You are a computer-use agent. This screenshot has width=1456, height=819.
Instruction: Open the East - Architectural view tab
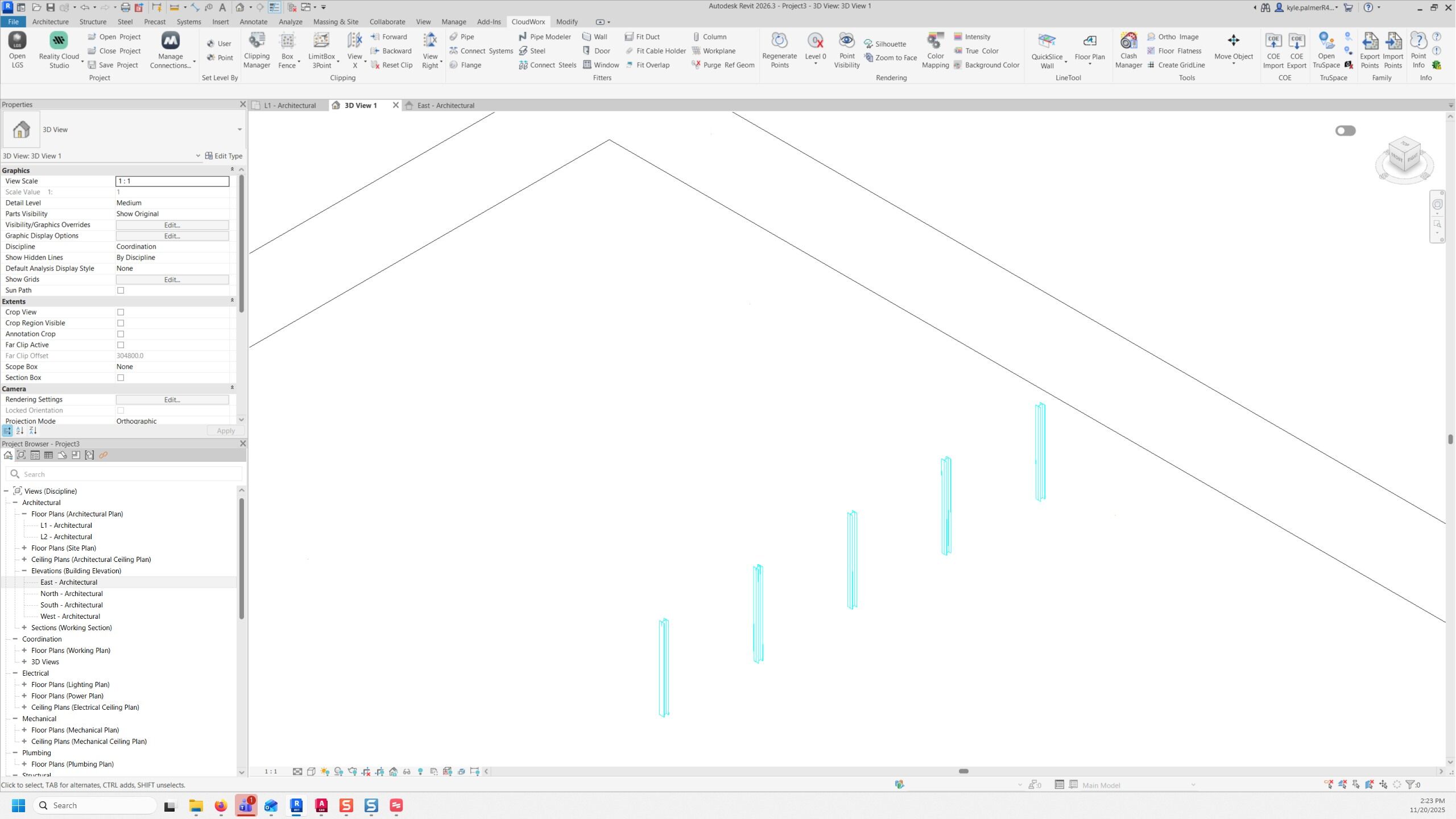pos(445,105)
